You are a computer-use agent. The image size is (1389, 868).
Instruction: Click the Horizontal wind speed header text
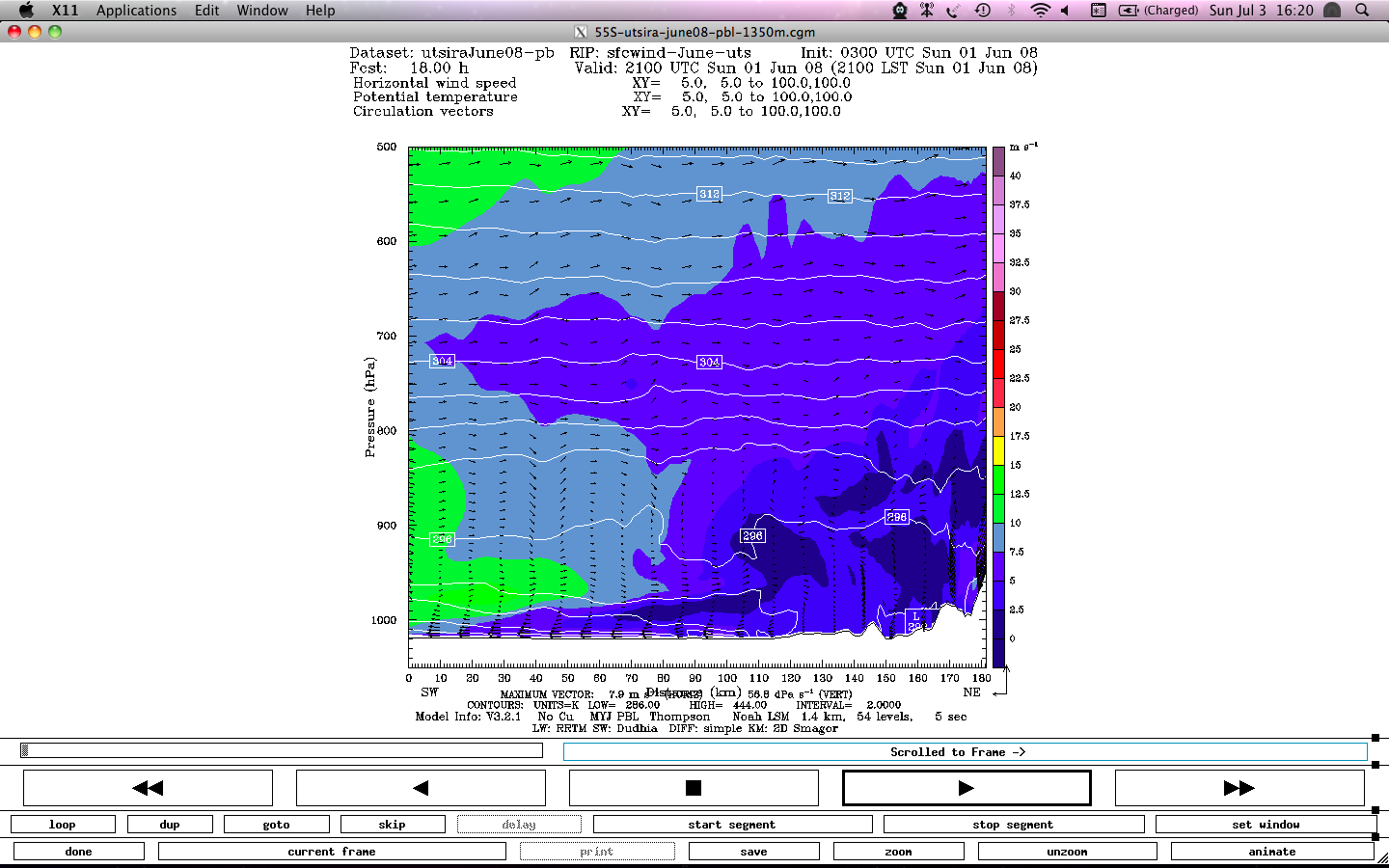[434, 83]
